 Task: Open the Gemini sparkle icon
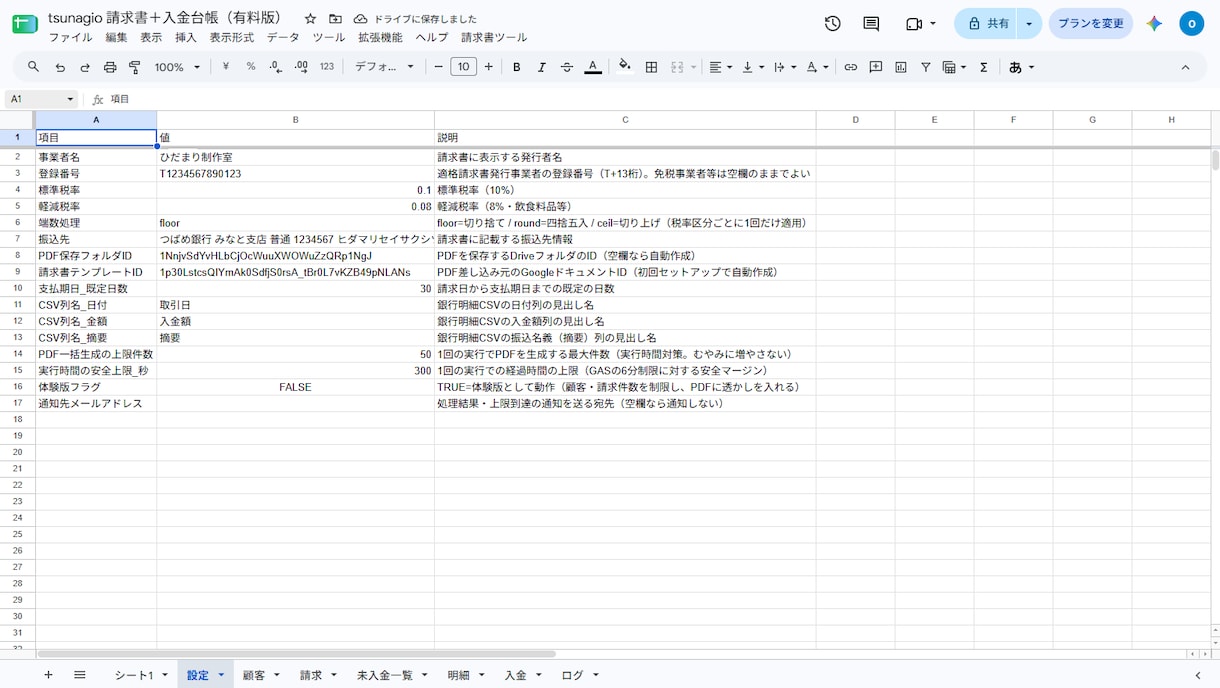click(1155, 24)
